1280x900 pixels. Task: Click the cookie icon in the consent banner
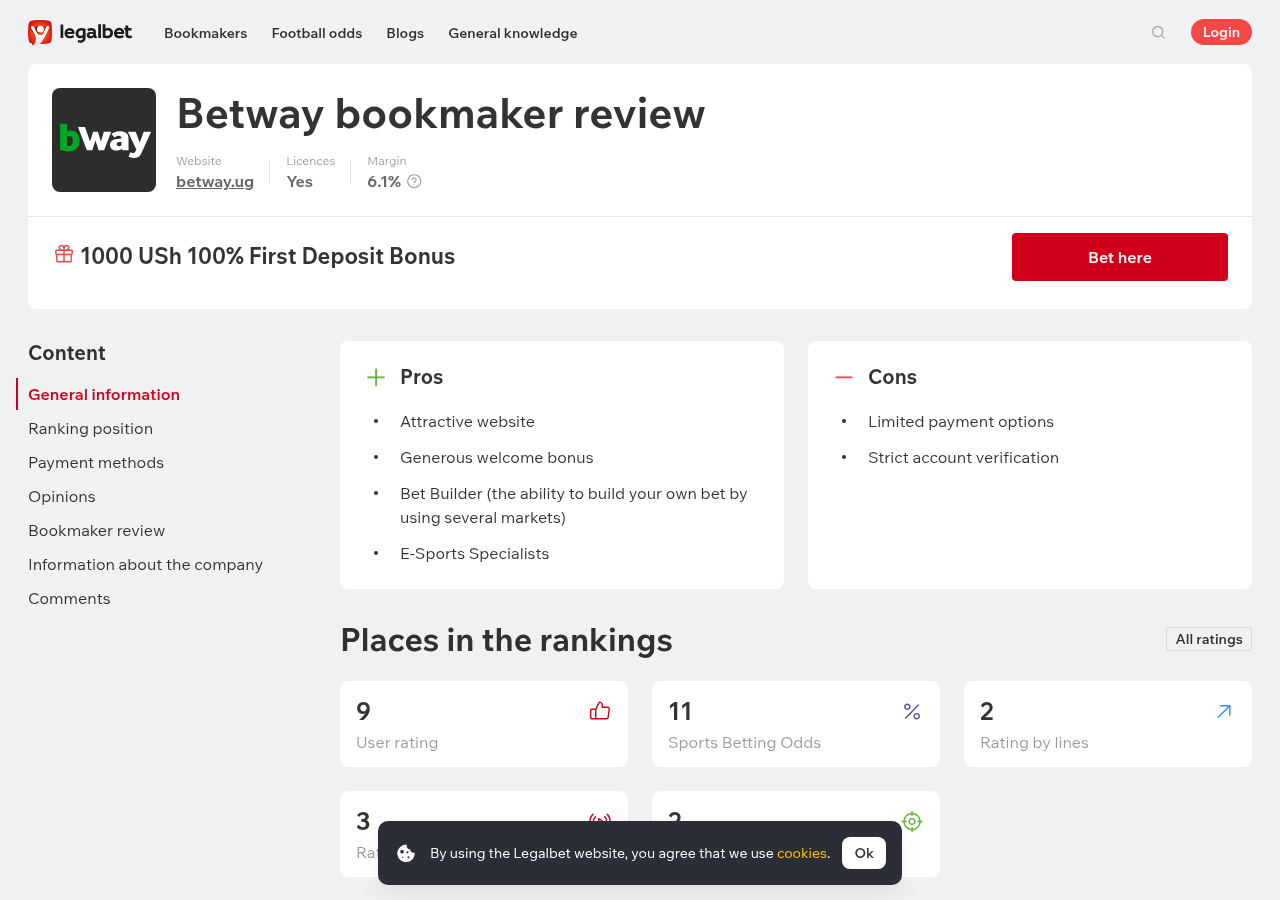click(x=406, y=853)
